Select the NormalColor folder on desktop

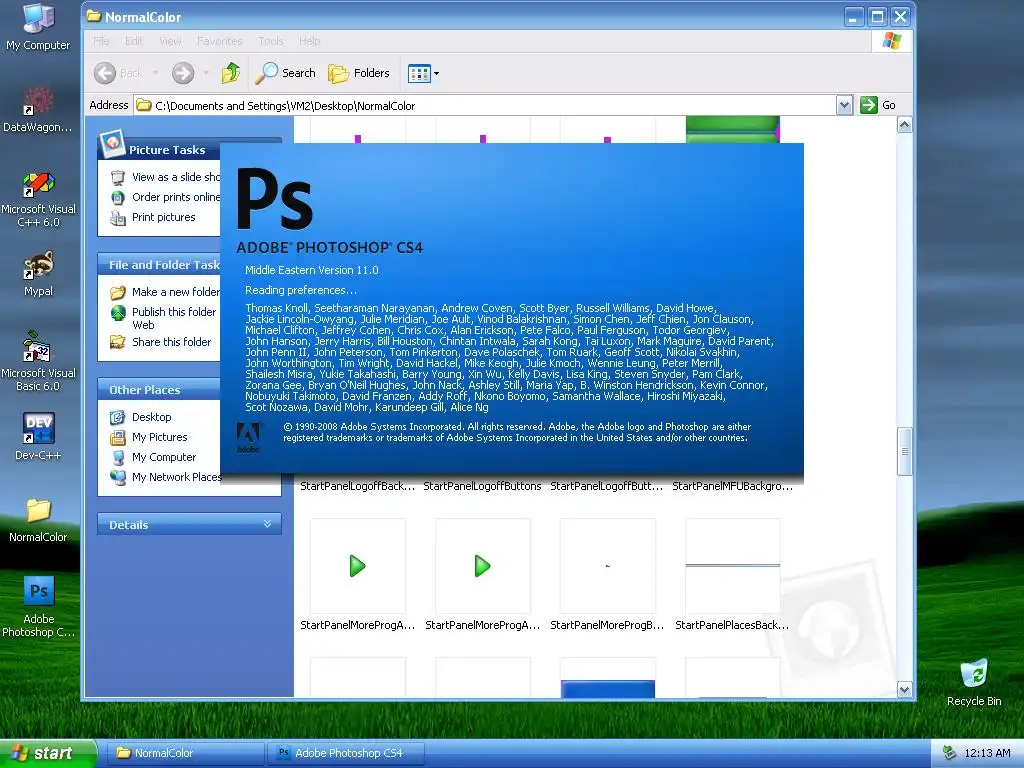click(x=38, y=520)
